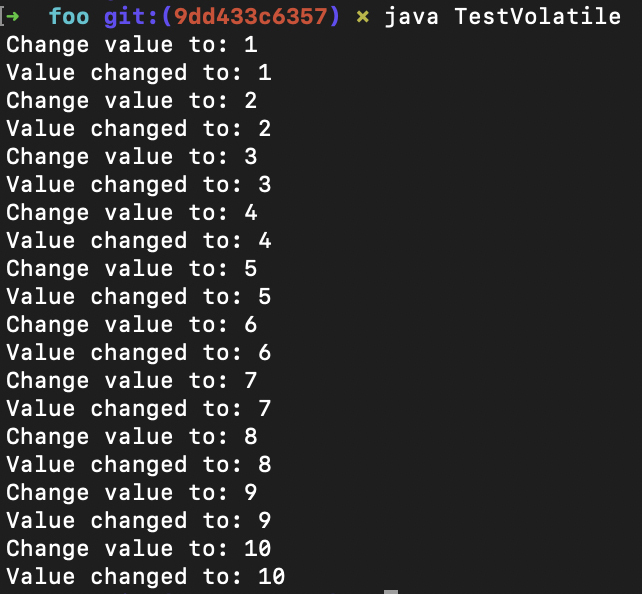Click TestVolatile in the command line
The image size is (642, 594).
tap(537, 17)
